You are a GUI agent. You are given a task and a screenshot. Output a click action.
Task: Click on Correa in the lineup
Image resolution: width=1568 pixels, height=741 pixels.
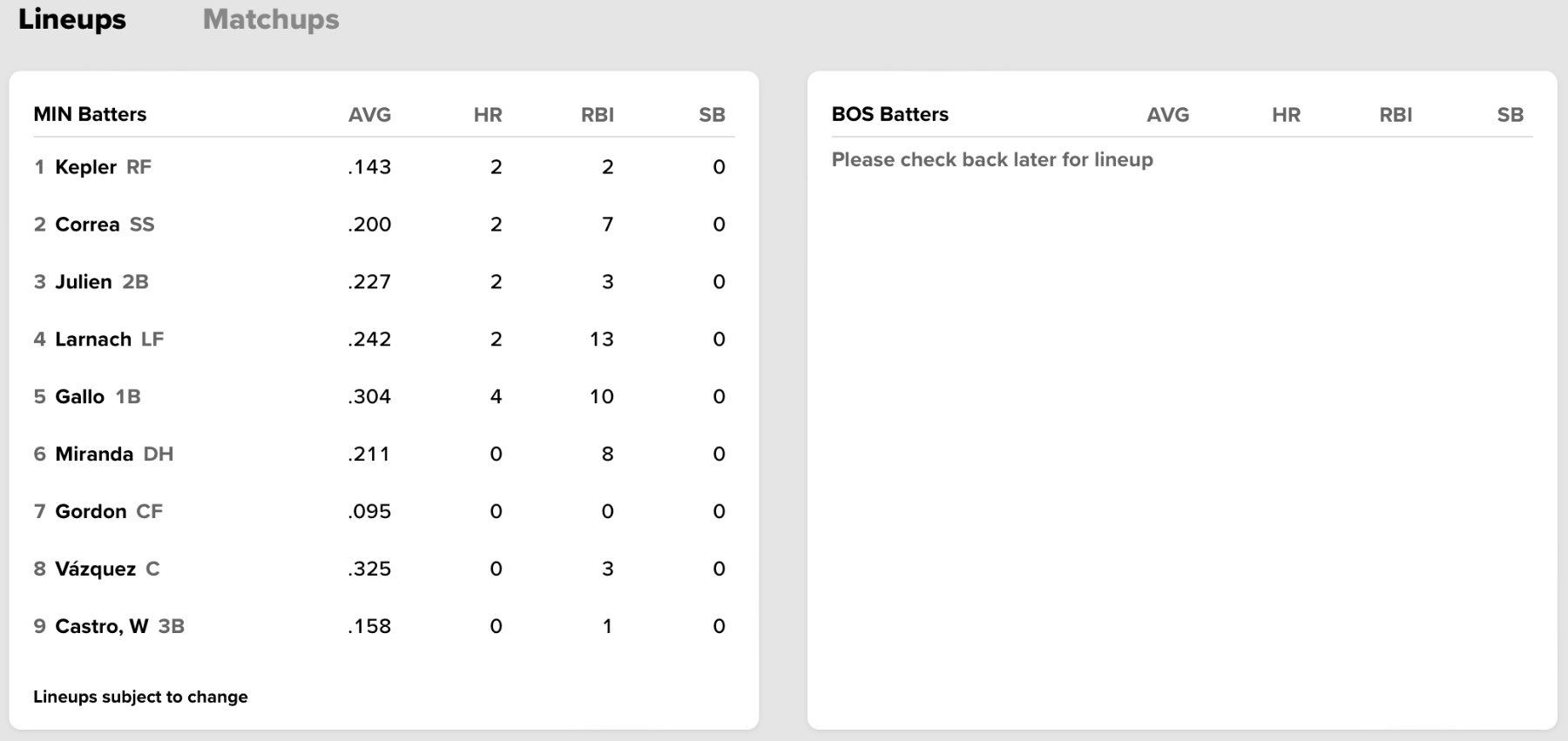[x=87, y=225]
